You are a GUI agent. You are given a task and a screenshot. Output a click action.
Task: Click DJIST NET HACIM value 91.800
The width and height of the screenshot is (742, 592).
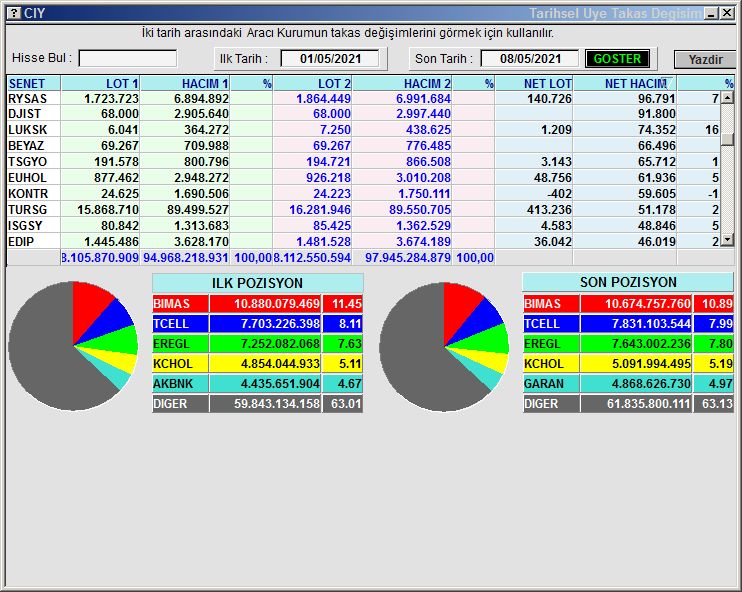point(657,114)
